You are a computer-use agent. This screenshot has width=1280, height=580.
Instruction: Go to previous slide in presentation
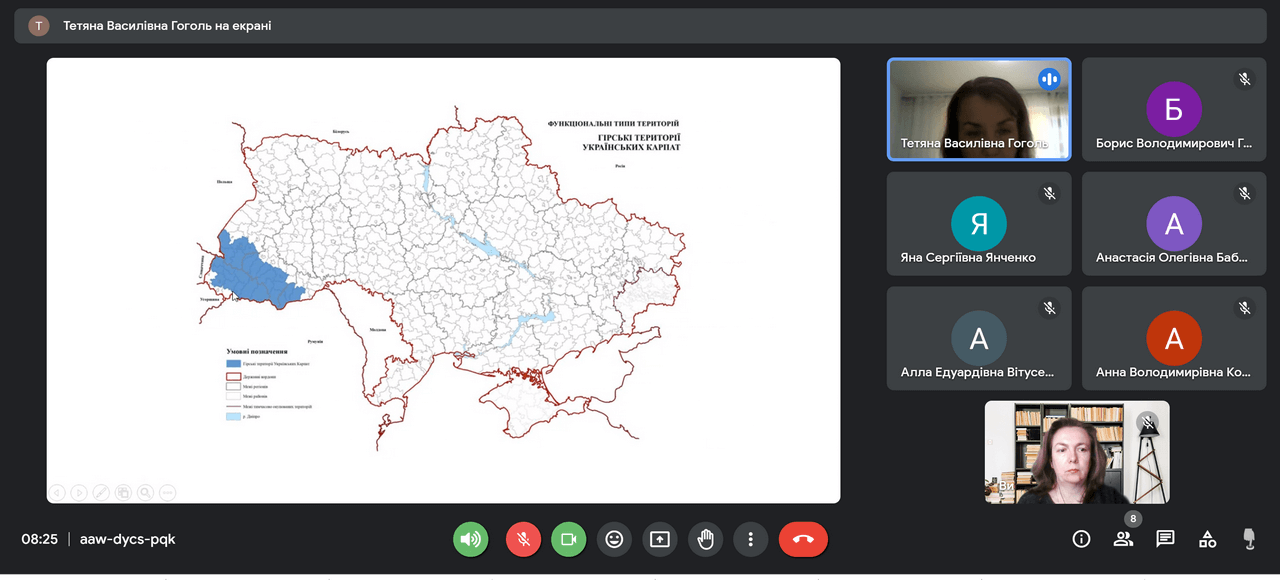click(57, 492)
